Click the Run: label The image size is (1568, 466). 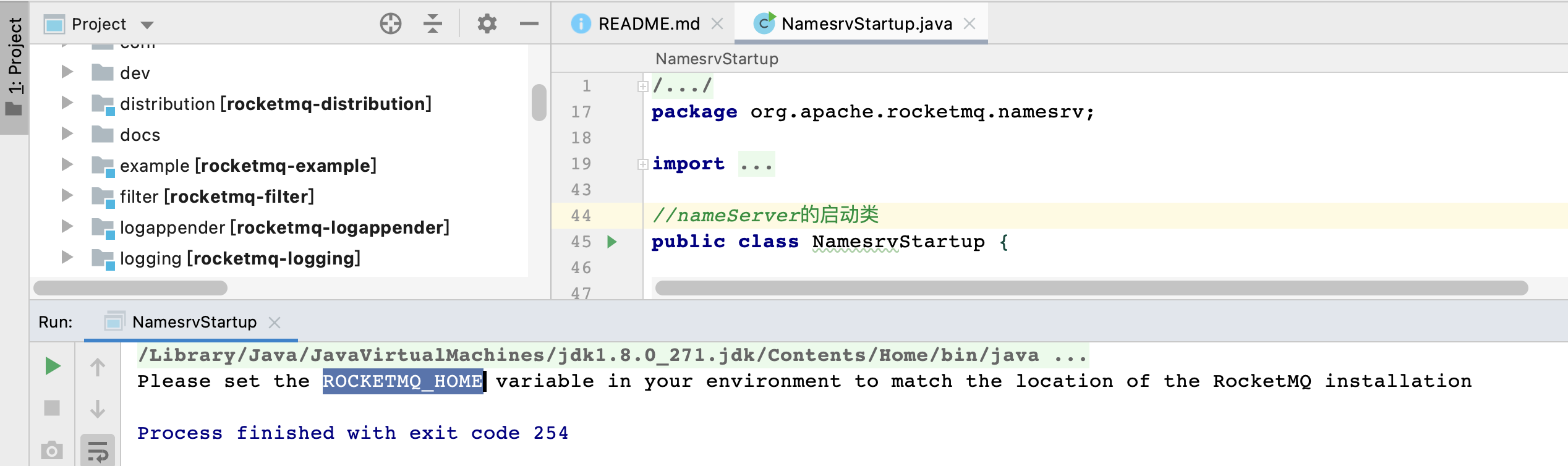[56, 322]
